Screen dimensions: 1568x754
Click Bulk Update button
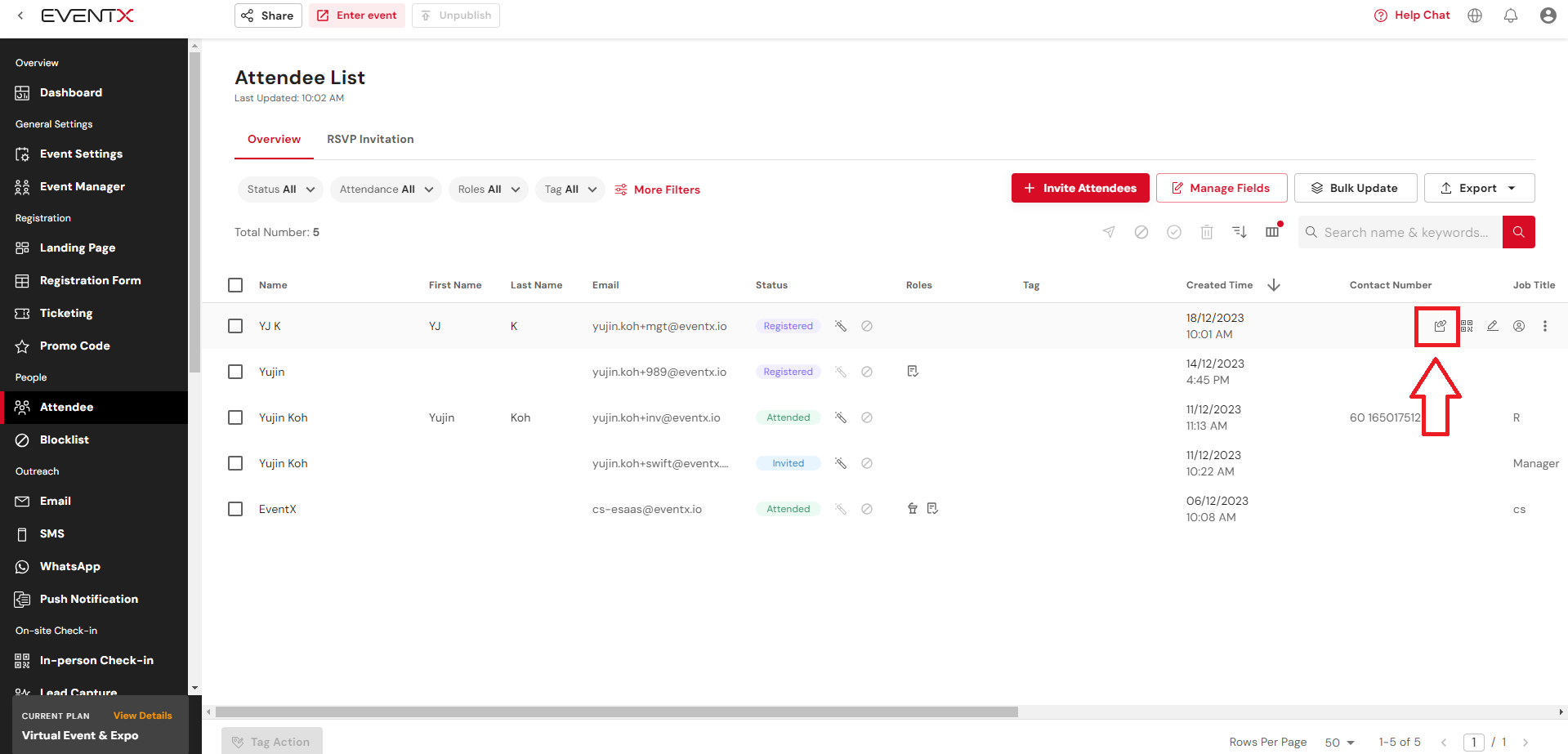(x=1356, y=188)
